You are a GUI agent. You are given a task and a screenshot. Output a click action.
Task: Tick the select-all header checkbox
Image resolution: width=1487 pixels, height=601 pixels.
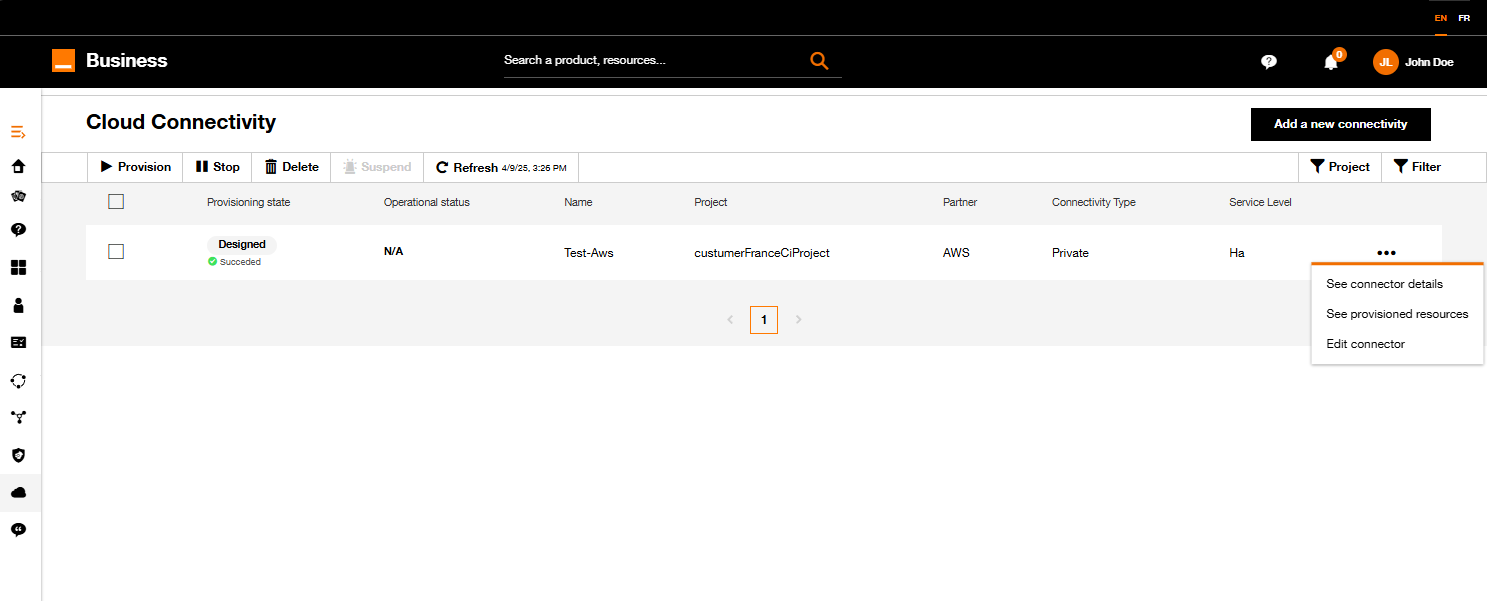coord(116,202)
